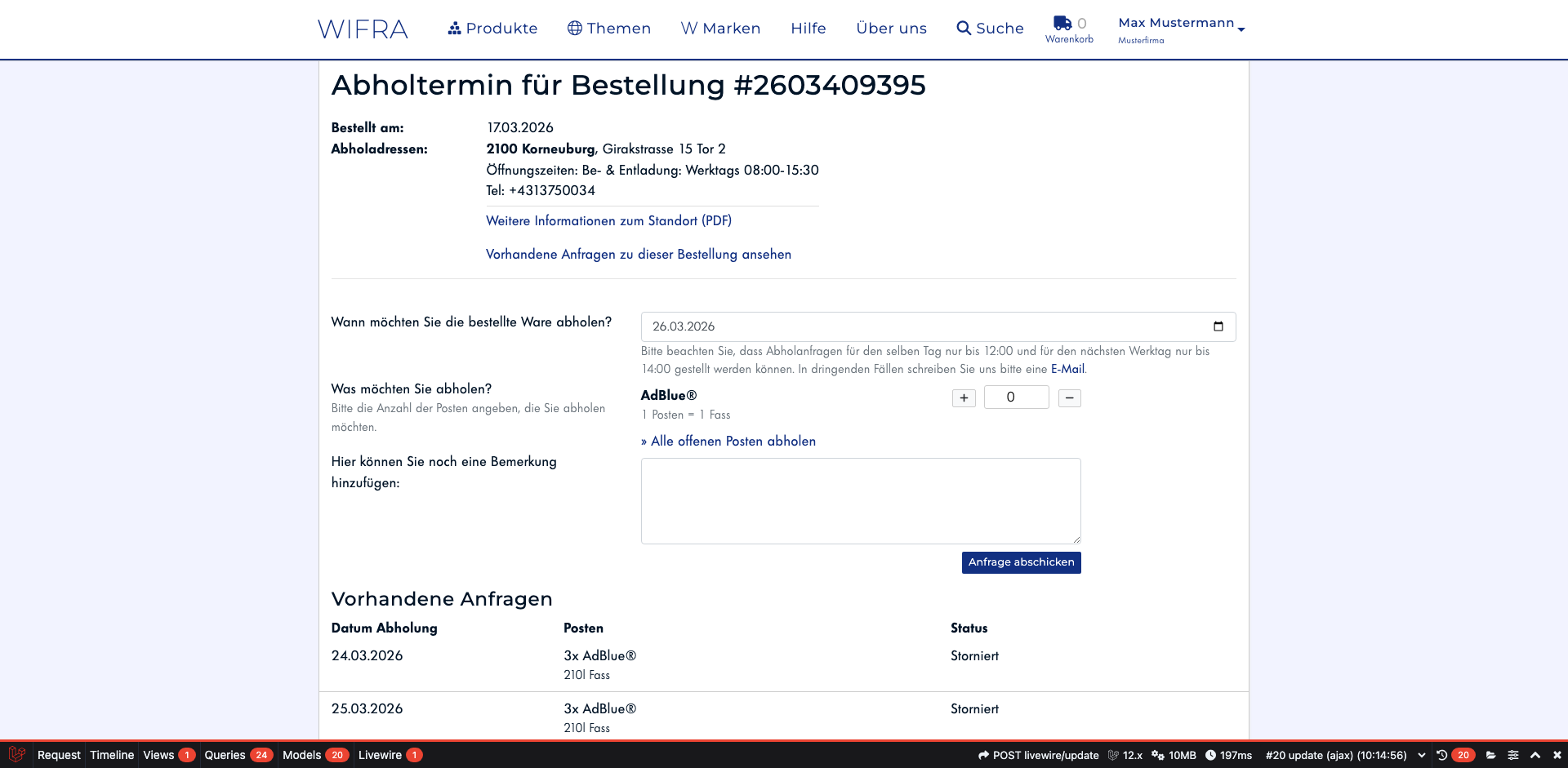The width and height of the screenshot is (1568, 768).
Task: Click the debugbar settings sliders icon
Action: [1512, 755]
